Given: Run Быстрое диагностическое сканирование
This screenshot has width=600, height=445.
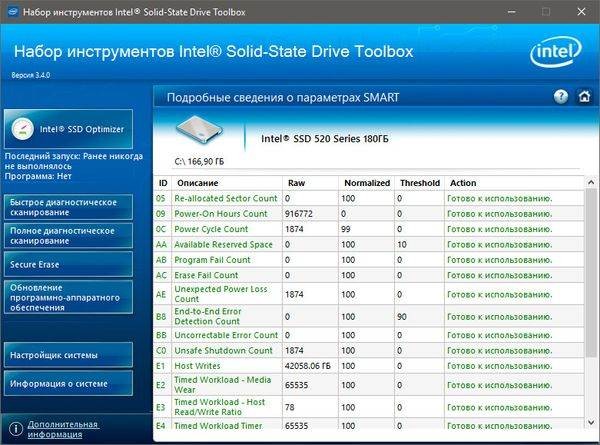Looking at the screenshot, I should point(66,207).
